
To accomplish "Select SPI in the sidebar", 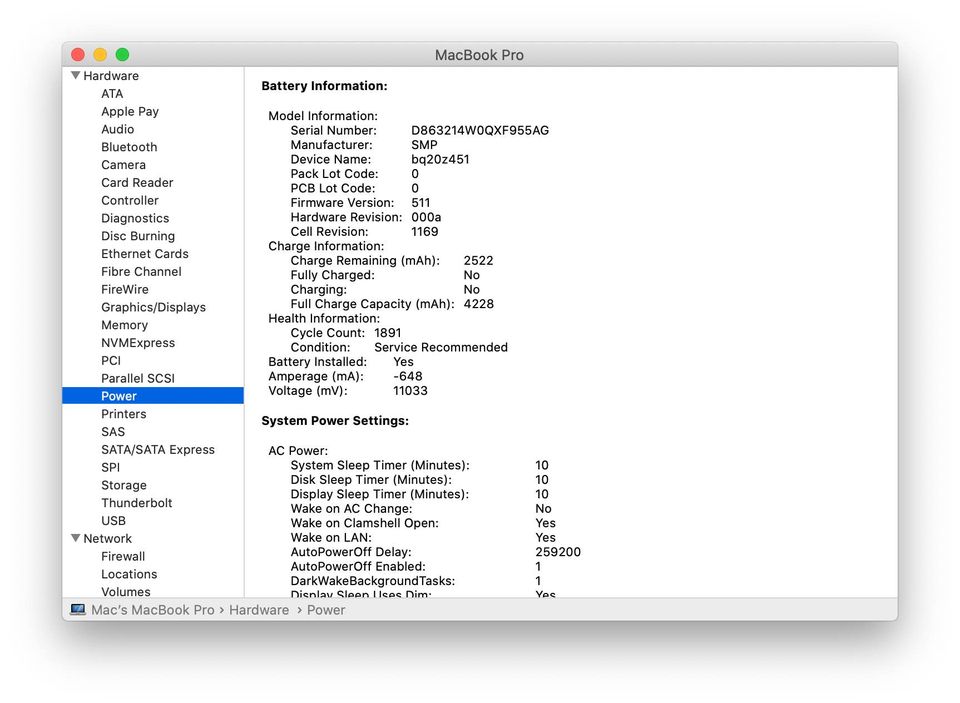I will [110, 467].
